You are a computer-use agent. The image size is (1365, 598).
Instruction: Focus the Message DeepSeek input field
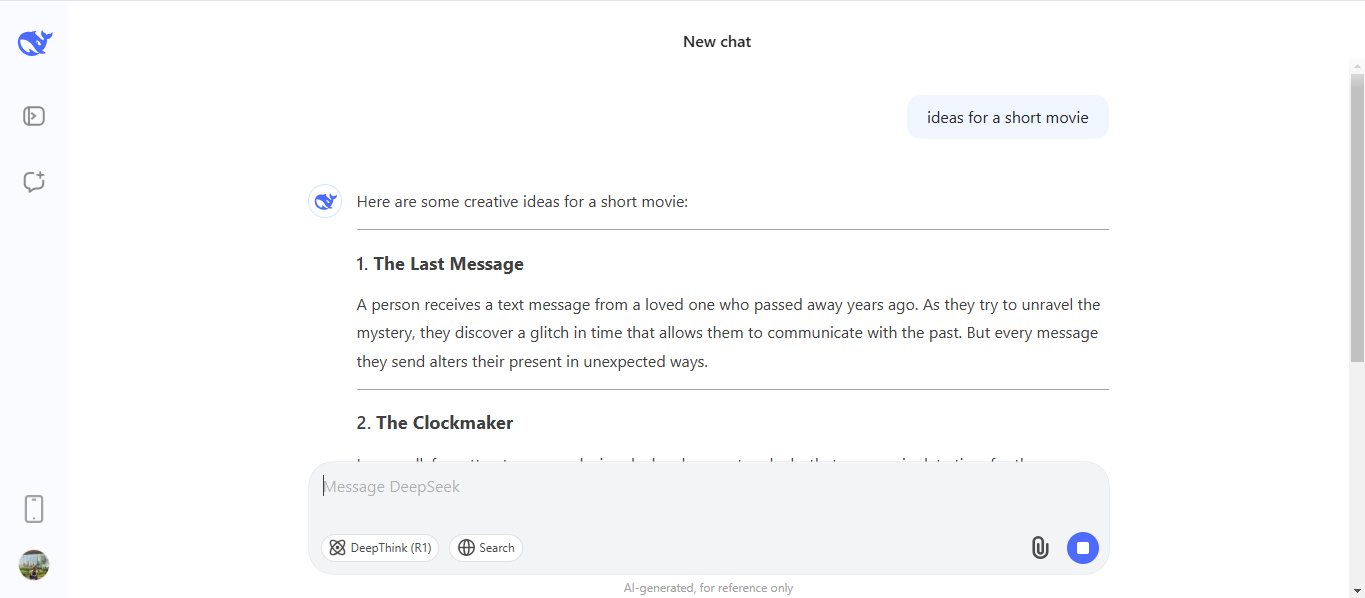(x=708, y=487)
